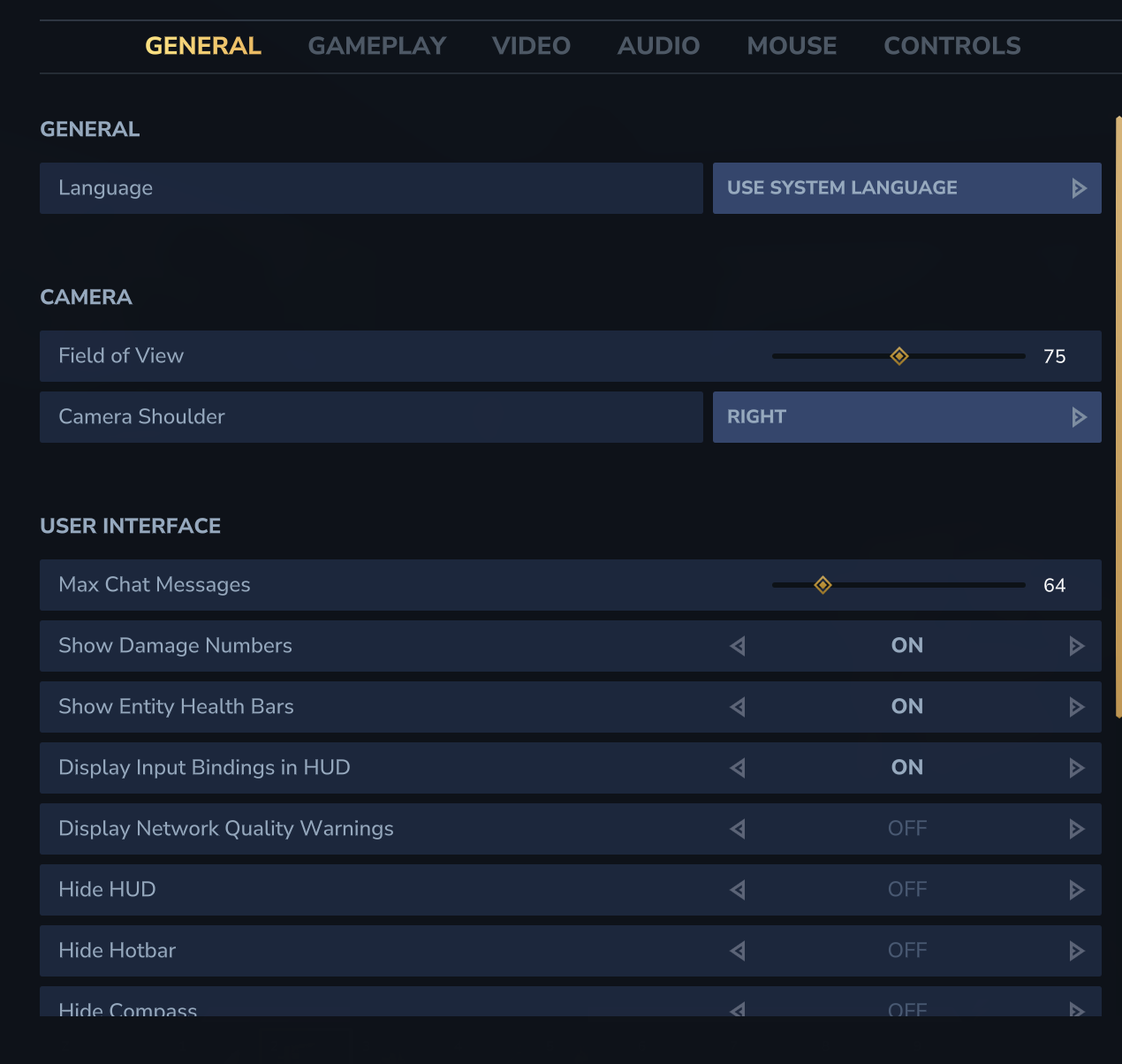1122x1064 pixels.
Task: Click left arrow for Show Damage Numbers
Action: [738, 646]
